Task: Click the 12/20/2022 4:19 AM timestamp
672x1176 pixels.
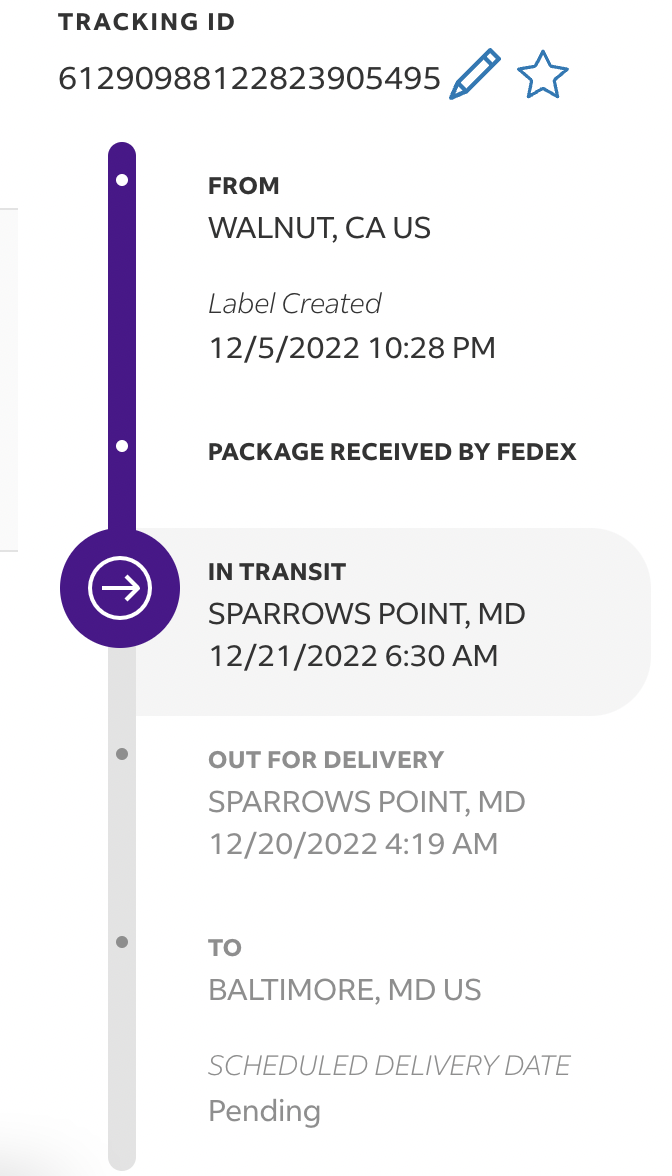Action: 353,844
